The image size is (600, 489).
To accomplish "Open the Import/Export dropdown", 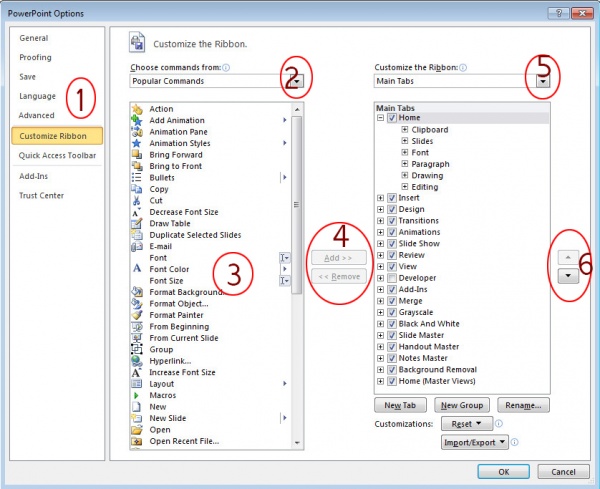I will (x=475, y=442).
